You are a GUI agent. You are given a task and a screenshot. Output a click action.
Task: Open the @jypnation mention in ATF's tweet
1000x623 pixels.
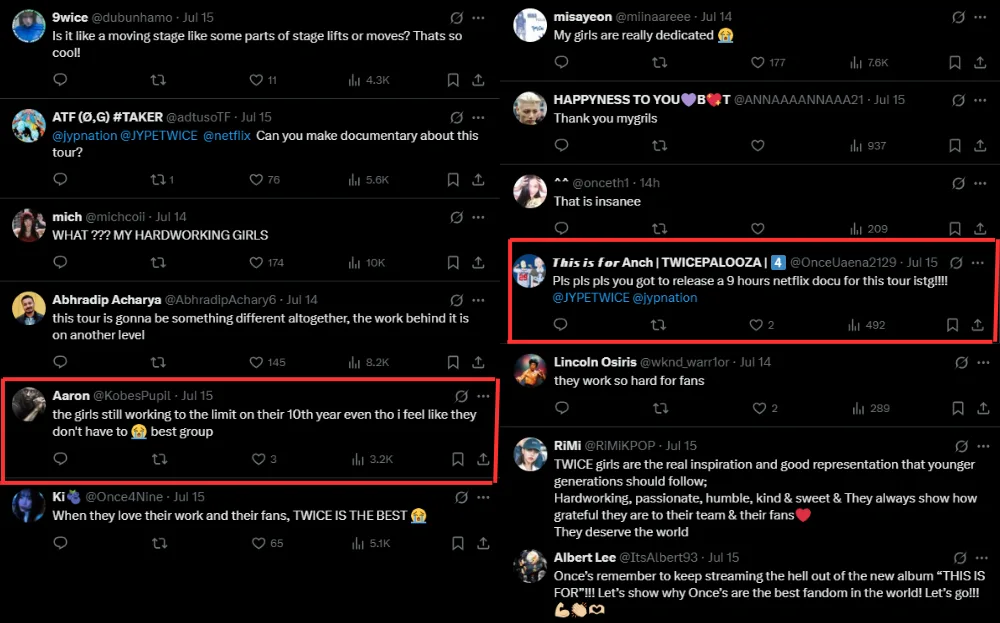[x=84, y=136]
